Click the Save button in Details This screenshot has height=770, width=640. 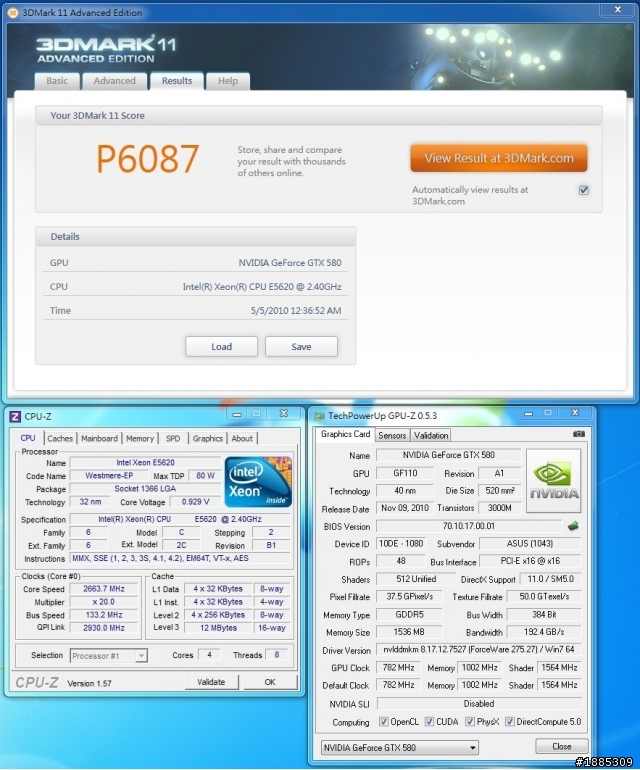coord(302,347)
